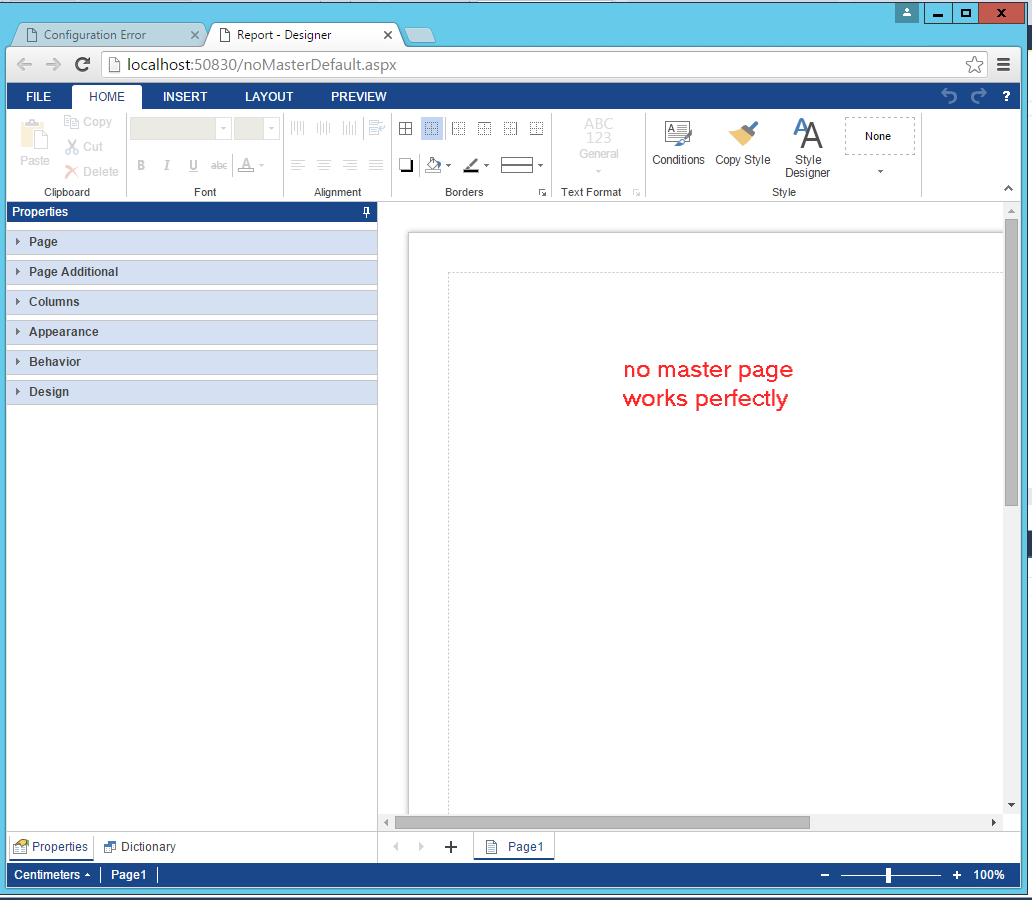Image resolution: width=1032 pixels, height=900 pixels.
Task: Click the Copy icon in Clipboard
Action: click(x=71, y=122)
